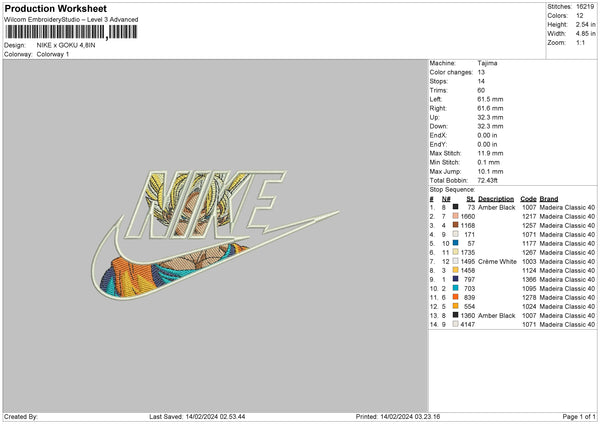Select Madeira Classic 40 brand in stop row 12
This screenshot has width=600, height=424.
pyautogui.click(x=567, y=307)
